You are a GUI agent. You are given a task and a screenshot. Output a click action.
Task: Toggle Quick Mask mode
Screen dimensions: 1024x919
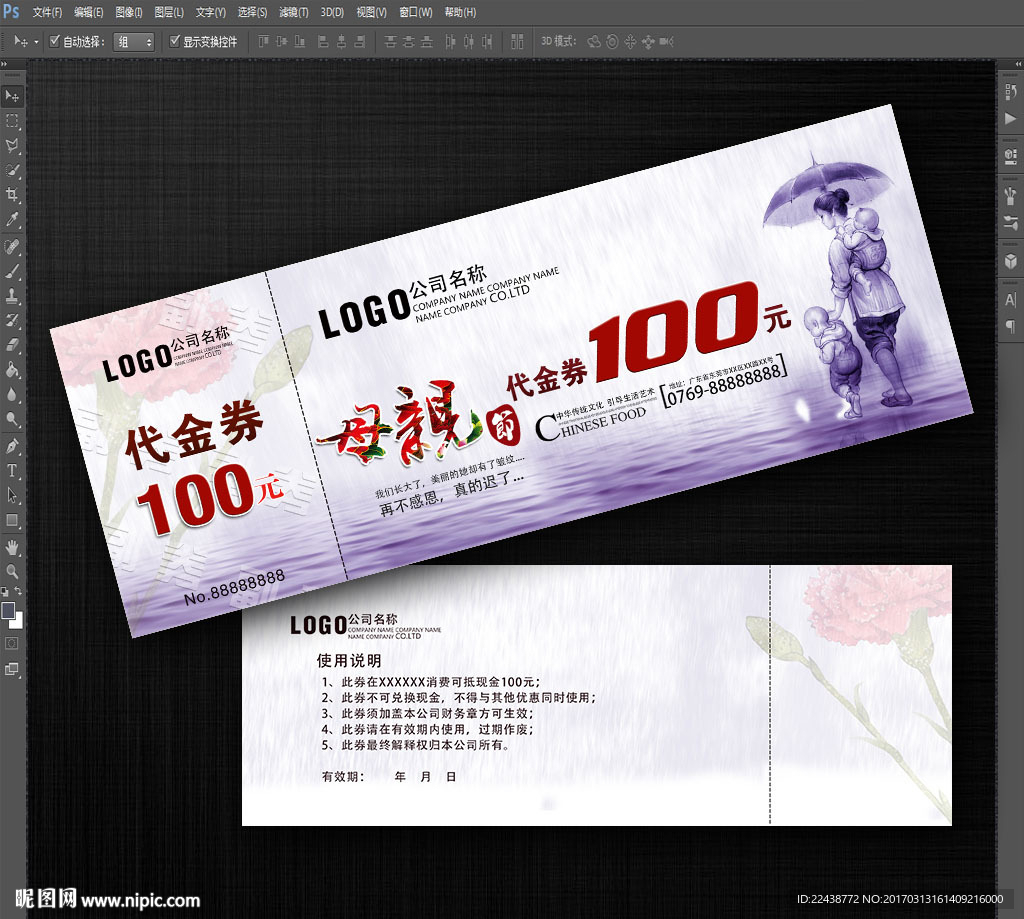(12, 643)
